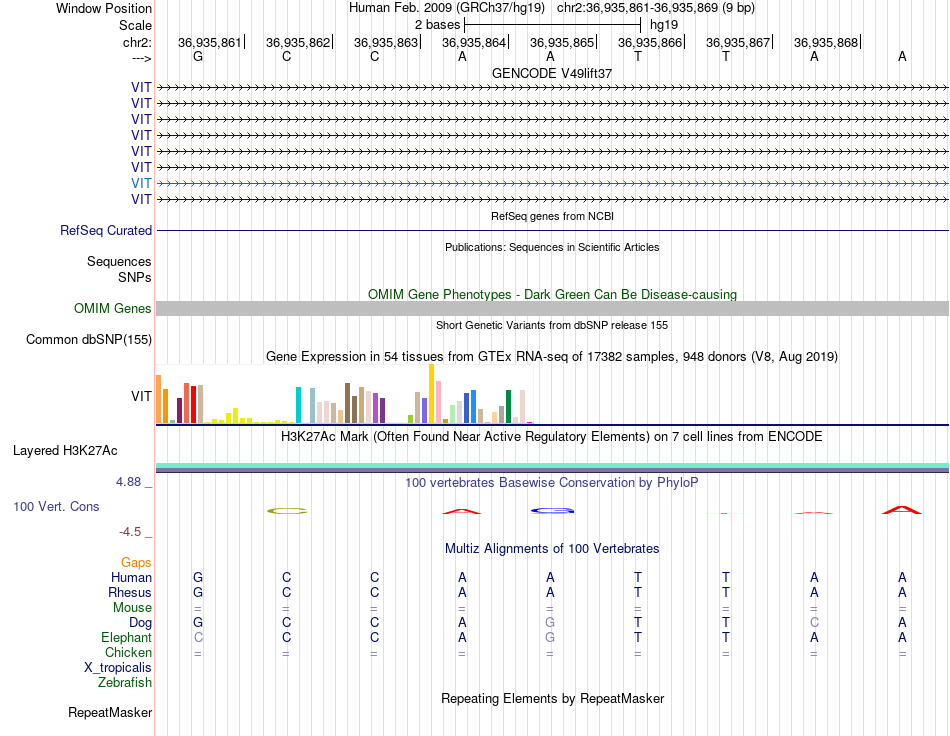Click the light blue VIT transcript label

pyautogui.click(x=141, y=183)
